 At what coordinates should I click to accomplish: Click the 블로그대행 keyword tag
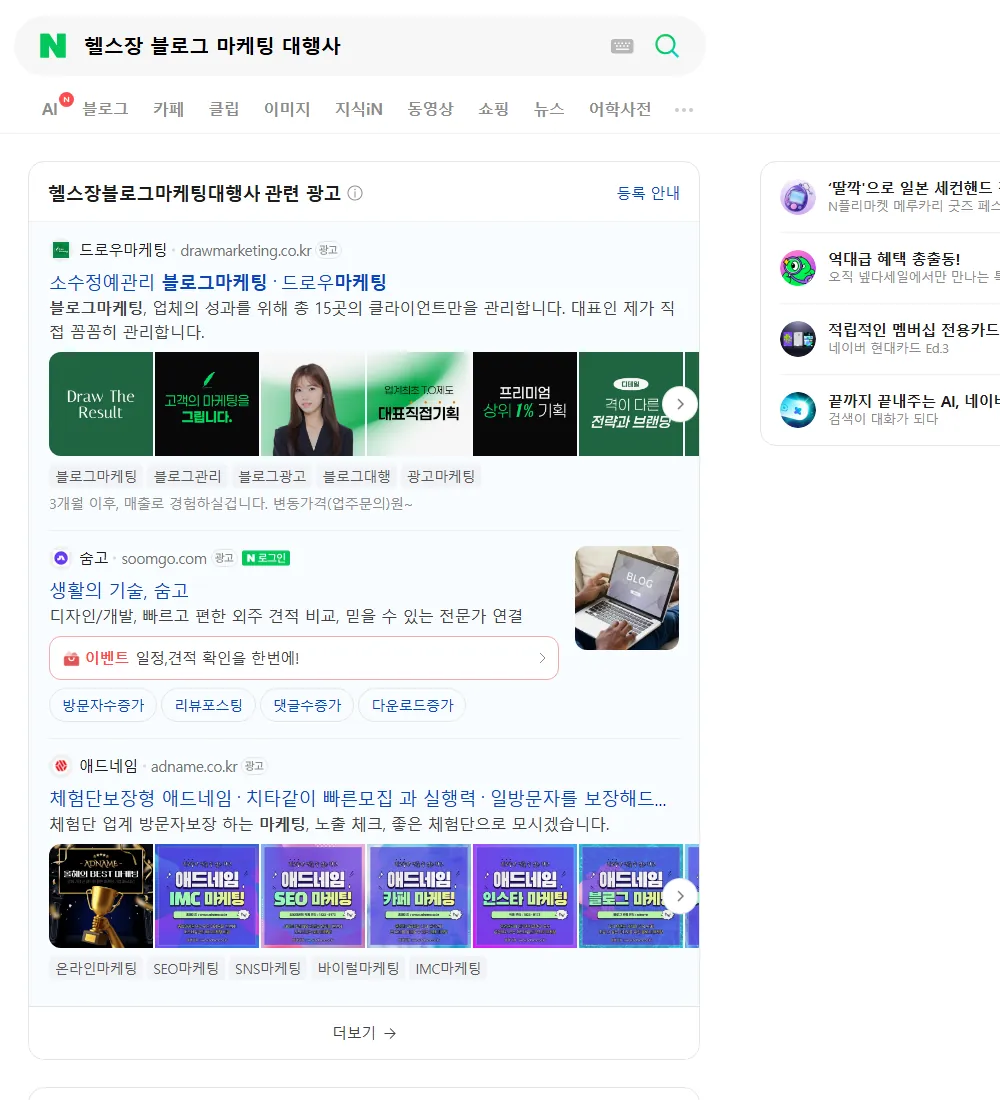356,476
